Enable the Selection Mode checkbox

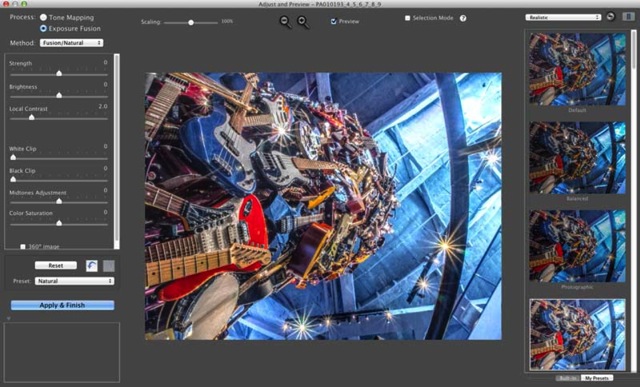pyautogui.click(x=407, y=18)
